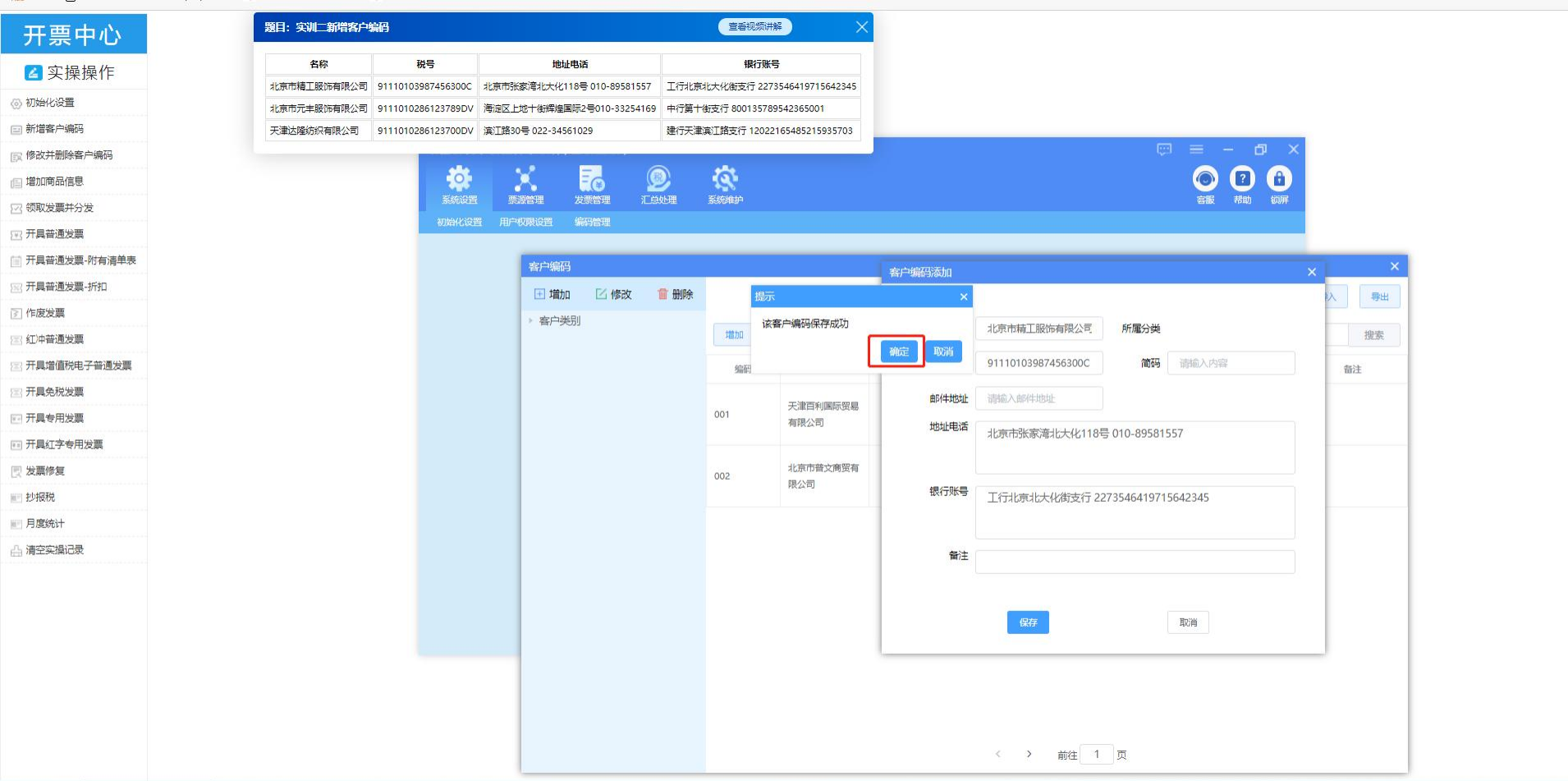
Task: Open the 帮助 question mark icon
Action: click(x=1242, y=179)
